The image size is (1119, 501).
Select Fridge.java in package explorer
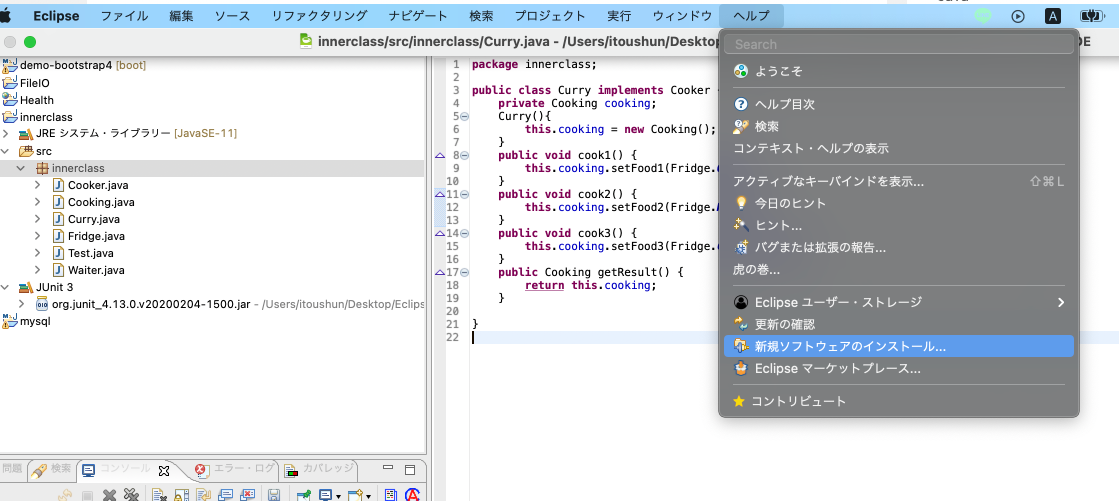pyautogui.click(x=96, y=236)
